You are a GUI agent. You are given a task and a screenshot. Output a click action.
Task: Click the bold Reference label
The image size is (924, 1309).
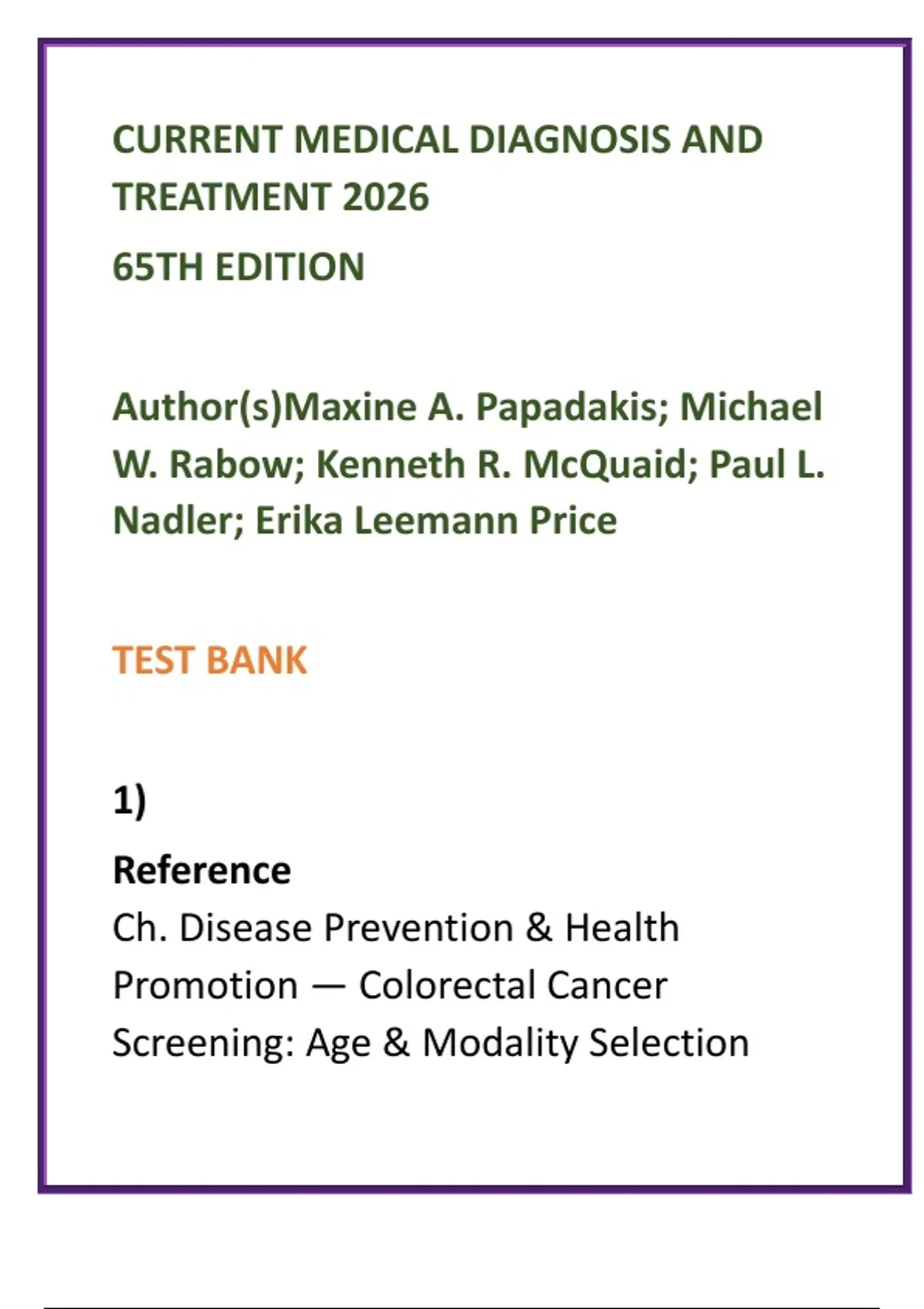[x=202, y=871]
